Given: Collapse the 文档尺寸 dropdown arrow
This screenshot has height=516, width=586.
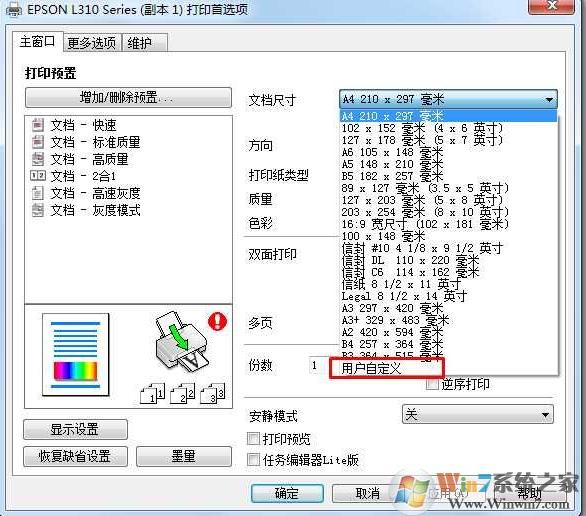Looking at the screenshot, I should pyautogui.click(x=549, y=99).
